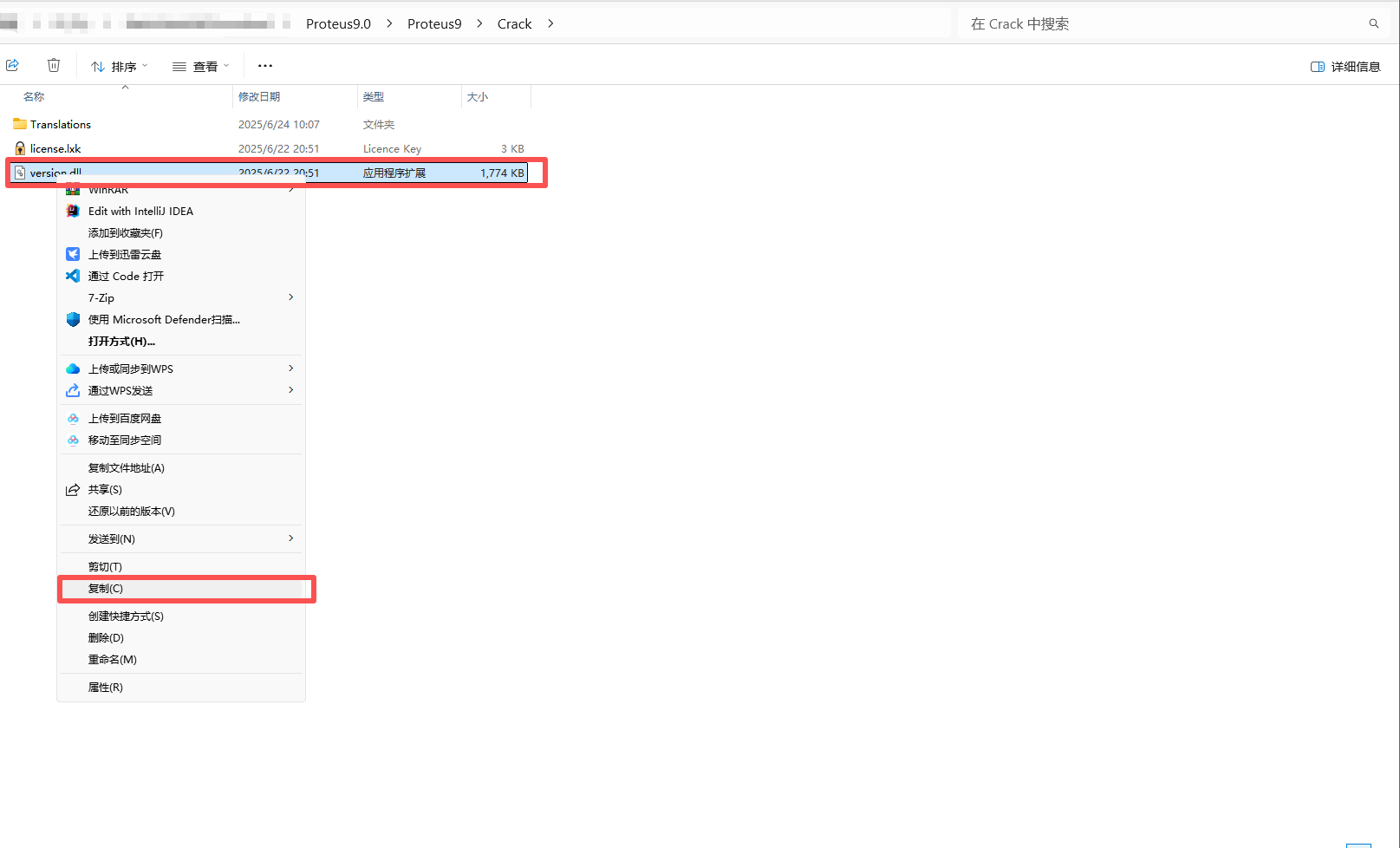Choose 移动至同步空间 from context menu
Viewport: 1400px width, 848px height.
181,440
